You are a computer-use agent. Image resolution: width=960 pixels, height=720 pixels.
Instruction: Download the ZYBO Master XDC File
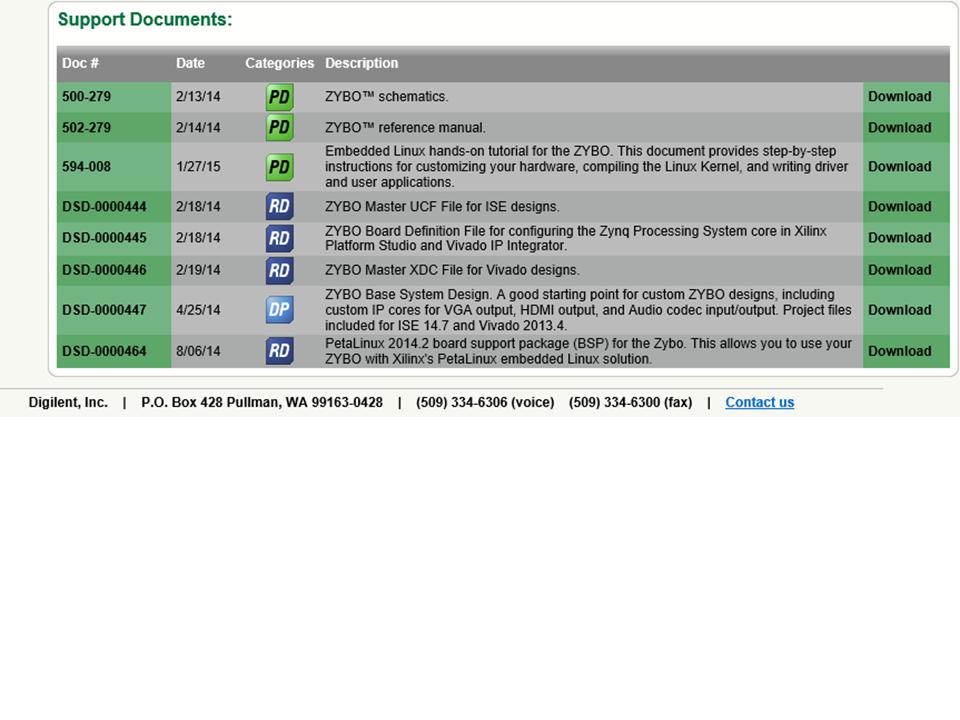pyautogui.click(x=899, y=270)
